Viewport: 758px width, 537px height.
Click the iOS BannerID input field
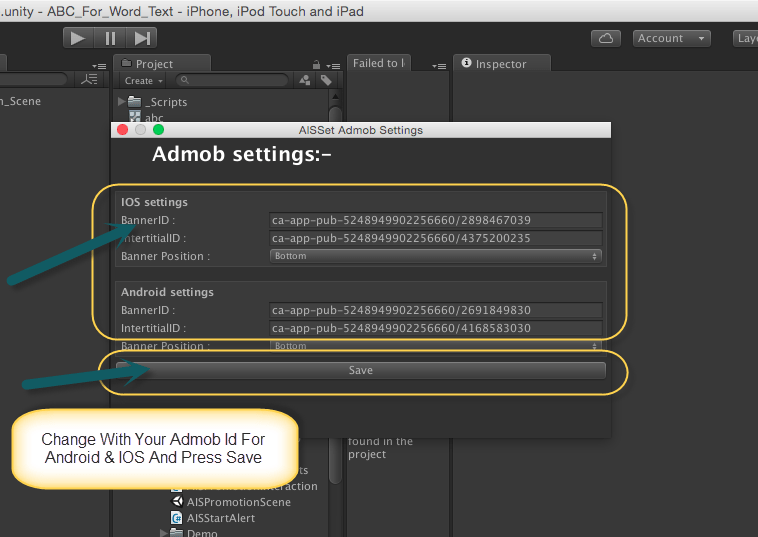pos(435,220)
